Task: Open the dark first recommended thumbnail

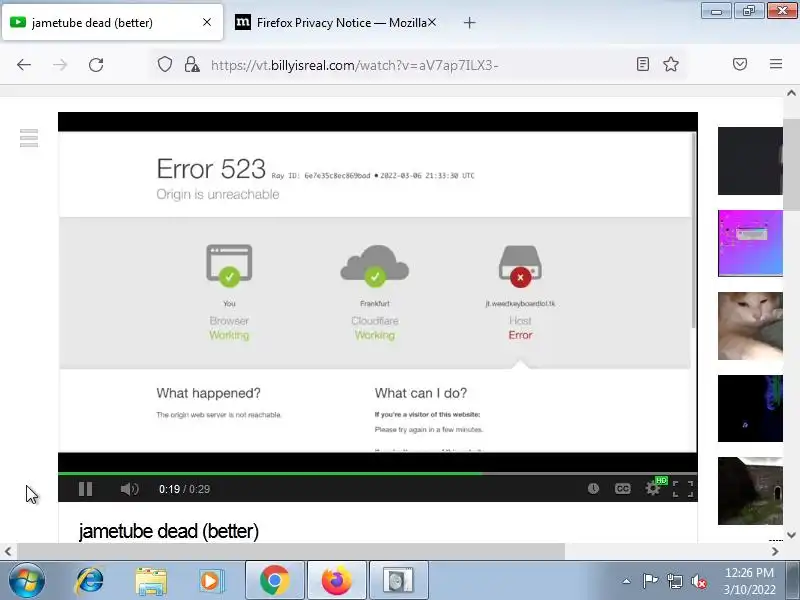Action: click(x=750, y=161)
